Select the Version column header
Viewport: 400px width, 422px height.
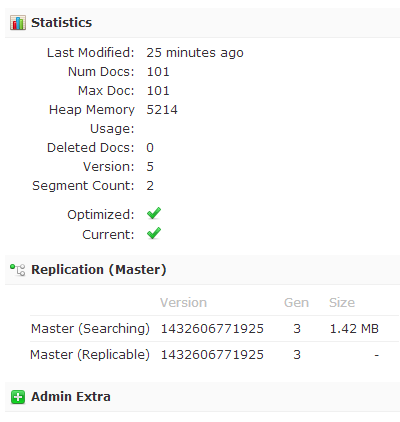[183, 303]
